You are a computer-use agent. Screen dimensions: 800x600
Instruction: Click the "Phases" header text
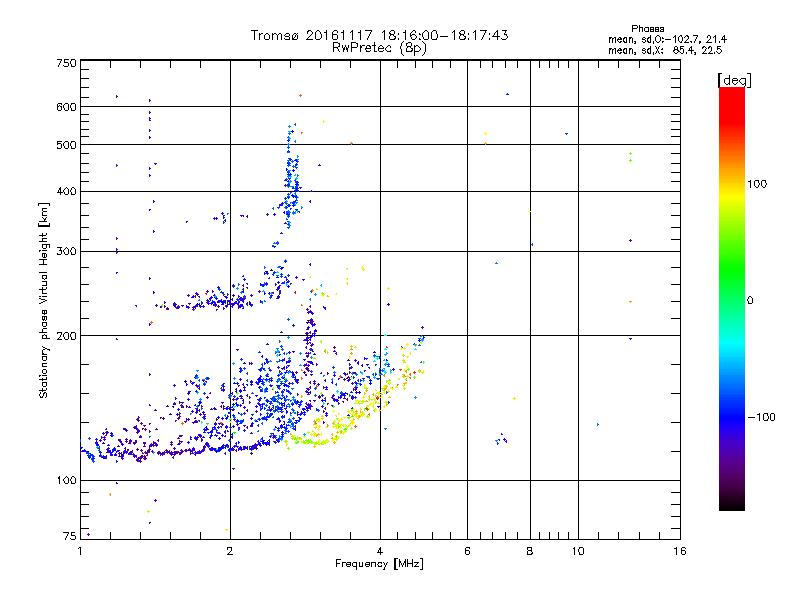click(x=647, y=29)
